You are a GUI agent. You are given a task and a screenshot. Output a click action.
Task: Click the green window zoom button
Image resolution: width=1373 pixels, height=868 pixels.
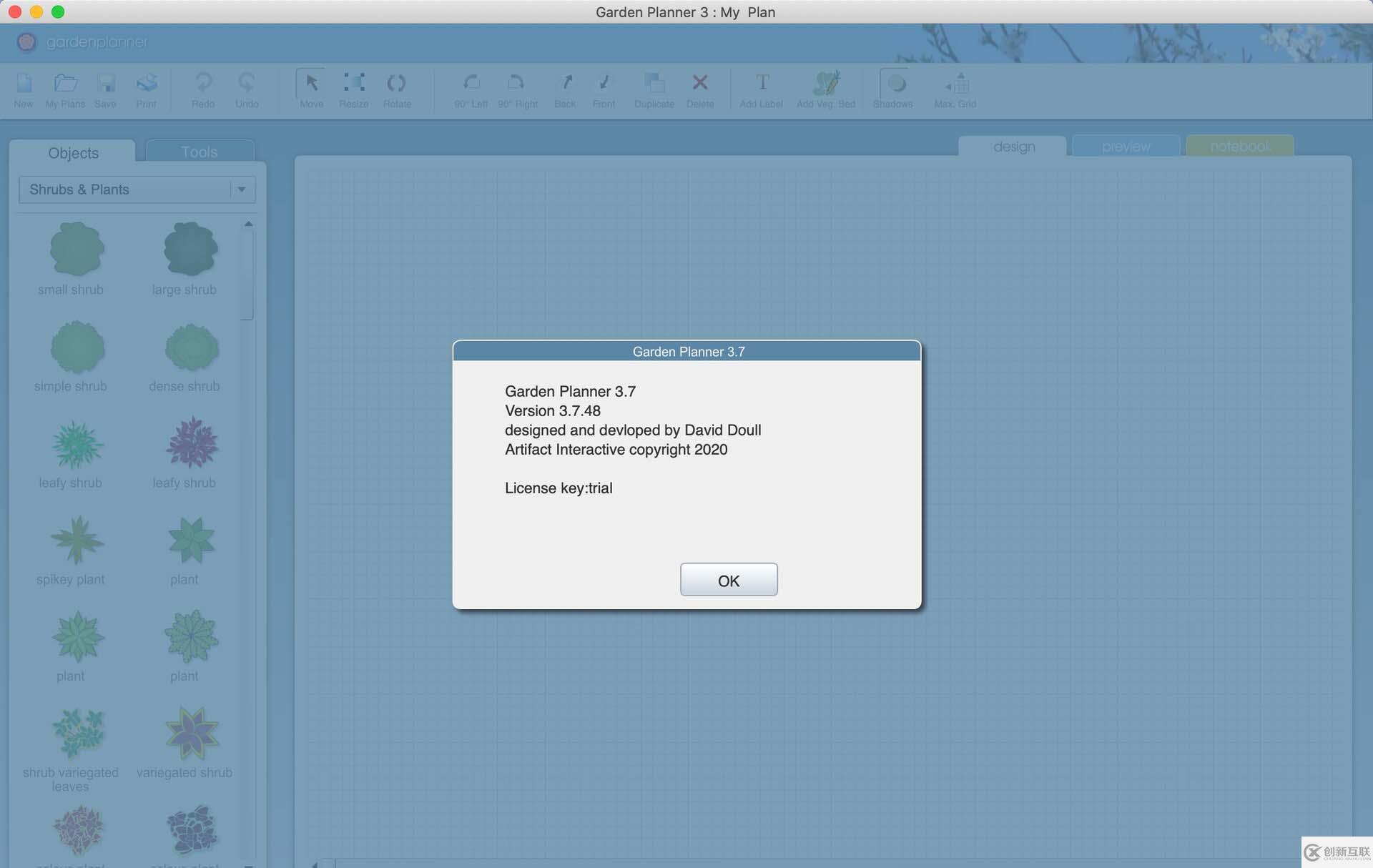58,11
